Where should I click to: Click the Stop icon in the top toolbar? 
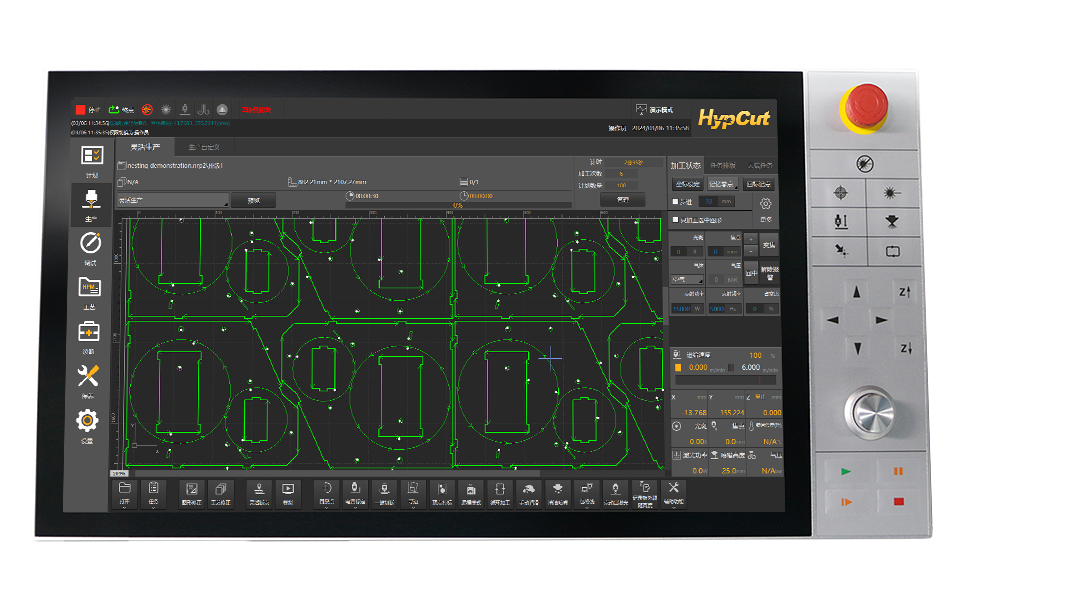[x=81, y=110]
